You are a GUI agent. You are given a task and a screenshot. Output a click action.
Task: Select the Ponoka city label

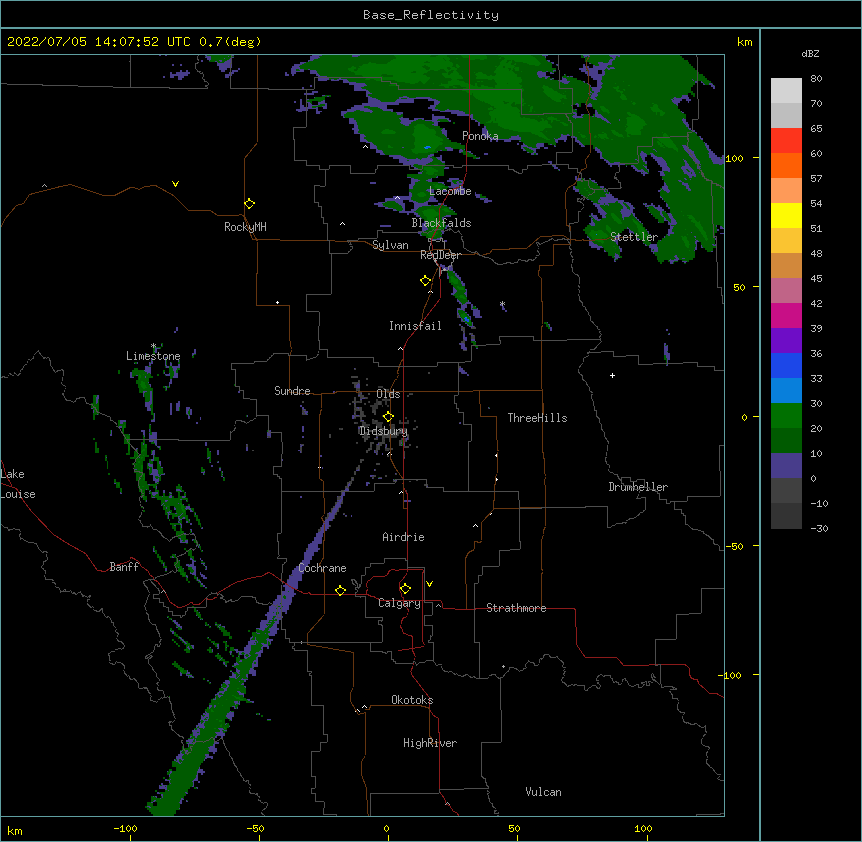[x=480, y=136]
